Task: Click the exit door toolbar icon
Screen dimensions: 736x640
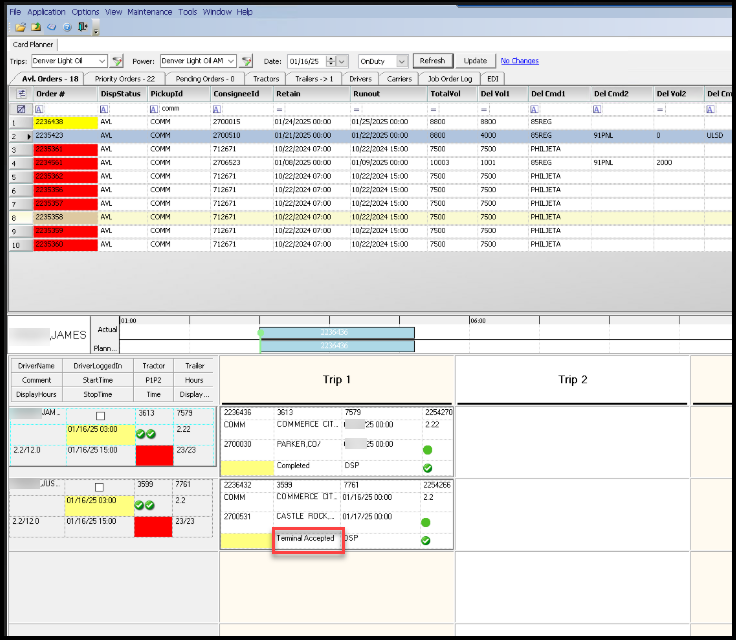Action: (x=81, y=27)
